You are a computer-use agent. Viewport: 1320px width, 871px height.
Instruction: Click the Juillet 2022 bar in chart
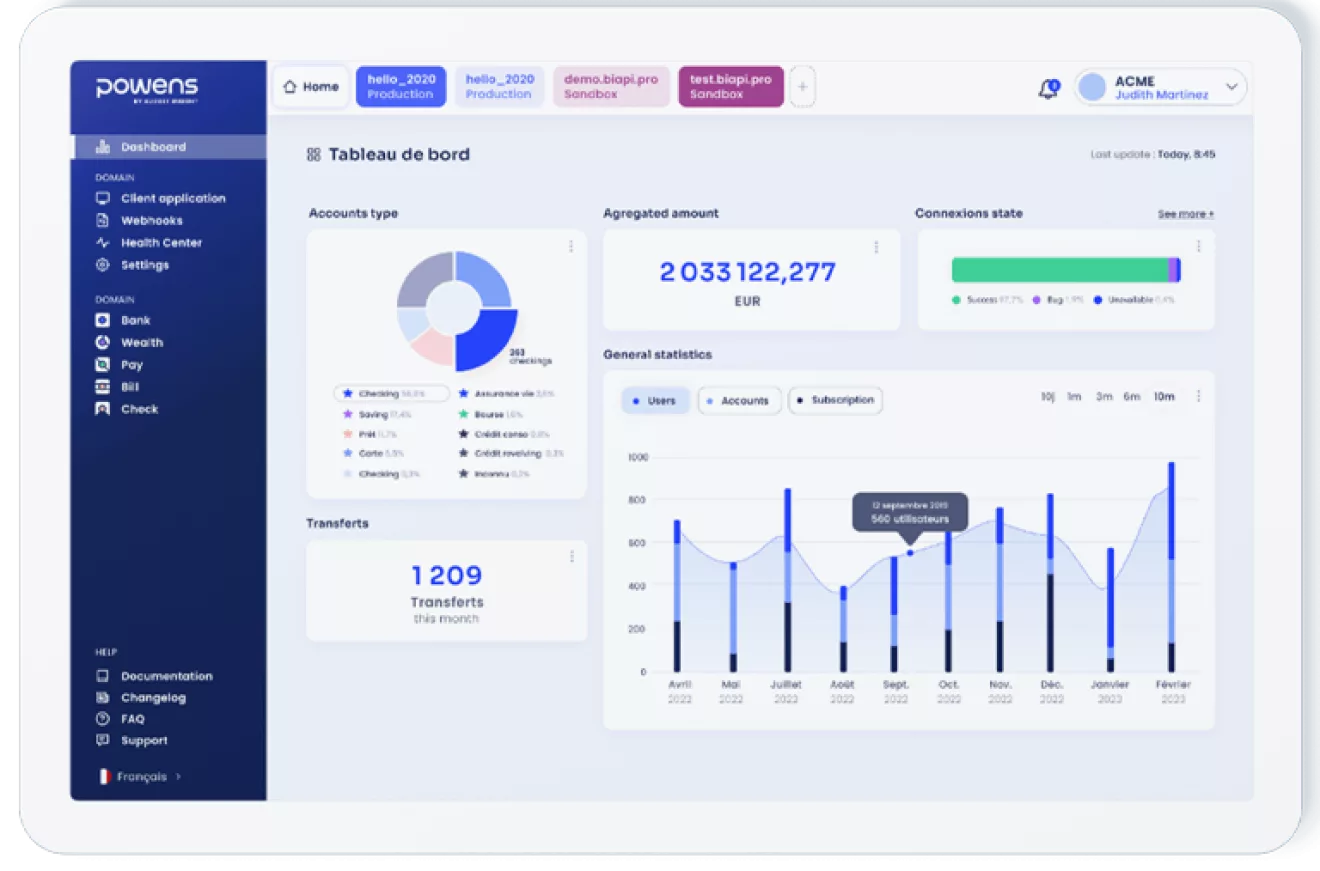click(788, 580)
